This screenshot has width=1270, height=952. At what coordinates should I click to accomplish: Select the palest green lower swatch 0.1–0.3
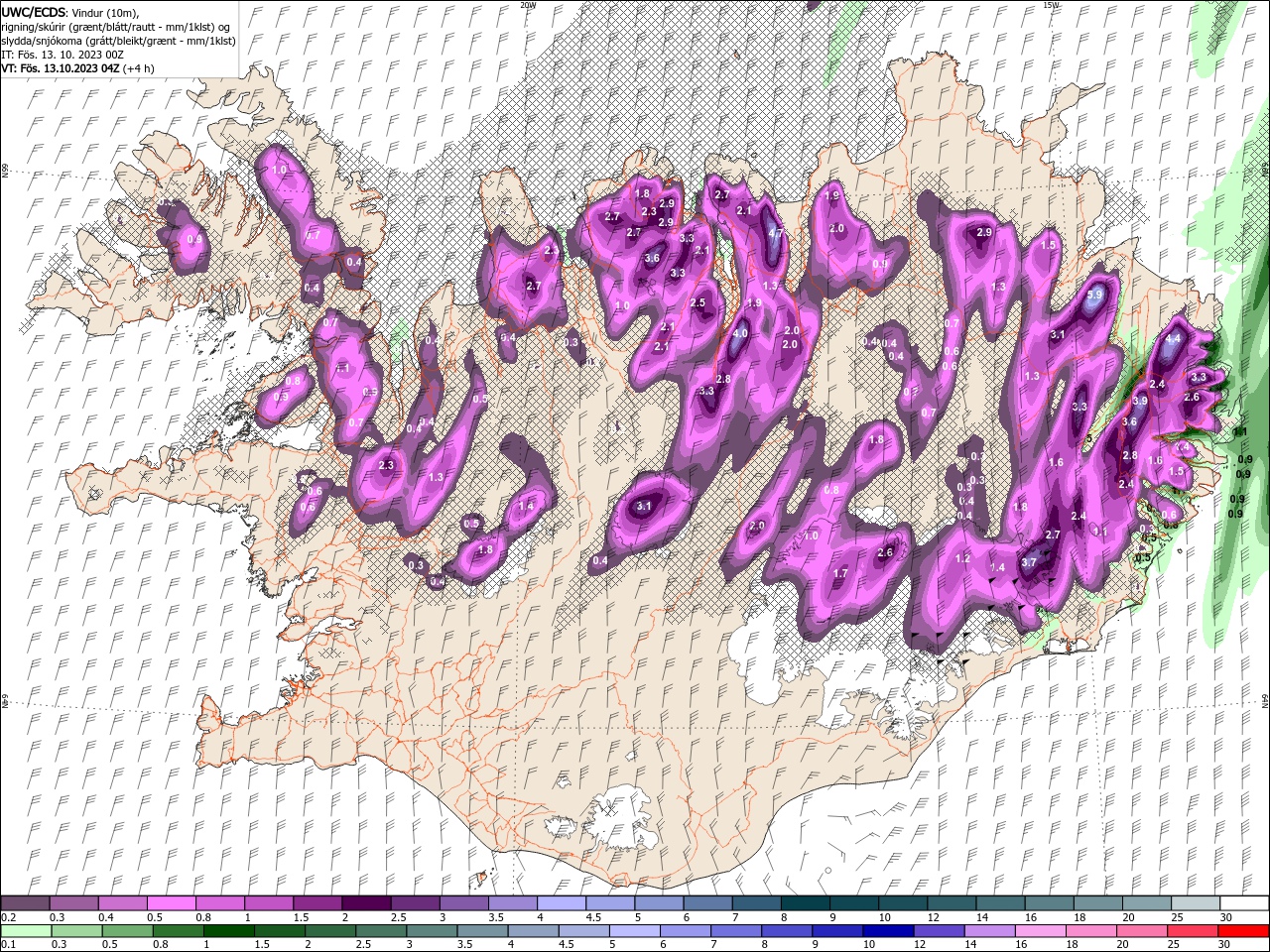tap(27, 931)
